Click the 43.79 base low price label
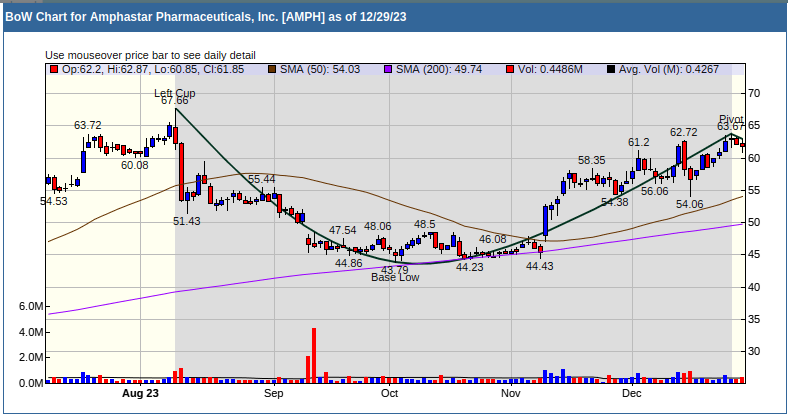788x416 pixels. tap(395, 270)
